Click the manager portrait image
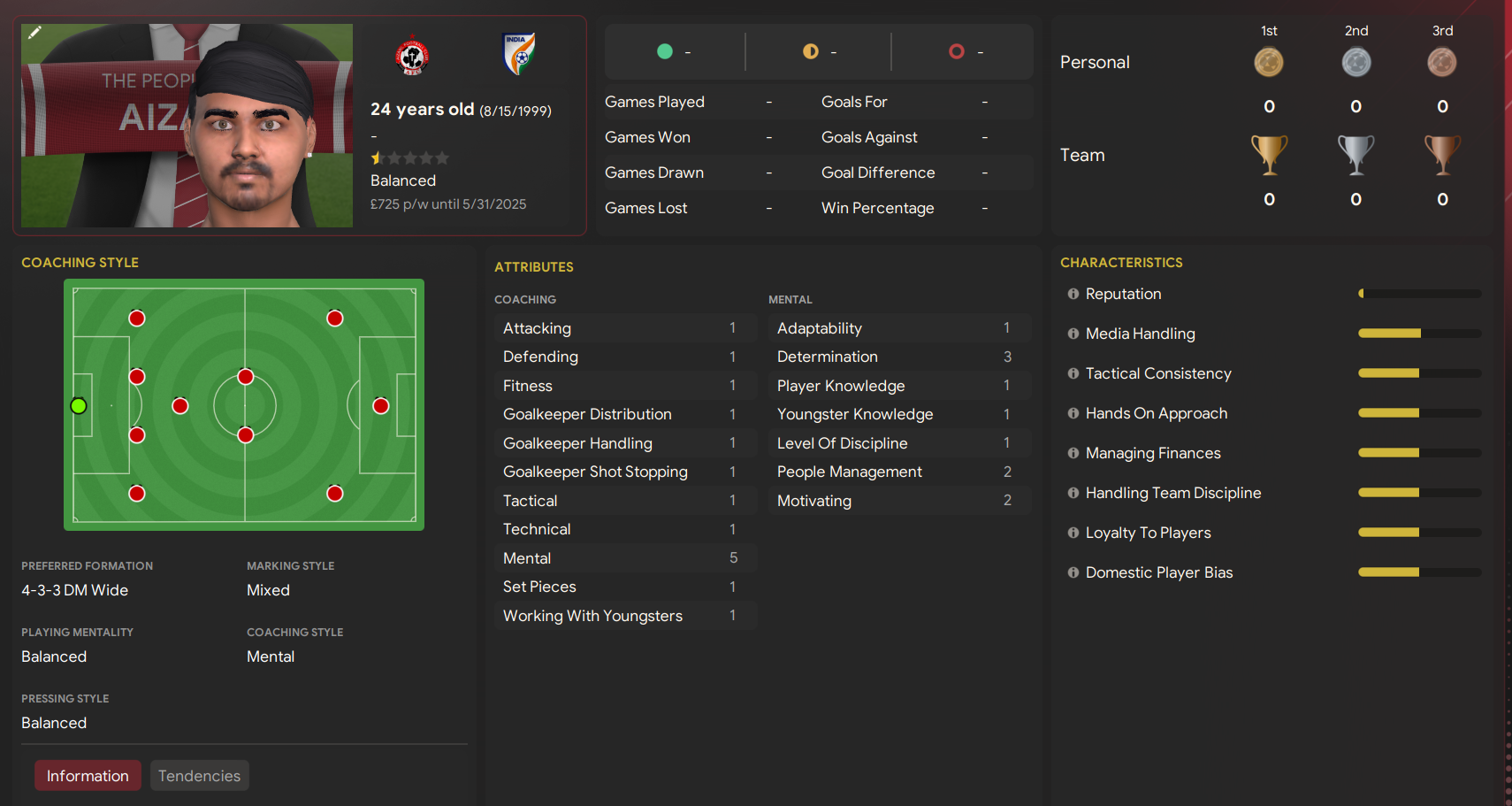This screenshot has height=806, width=1512. point(187,126)
